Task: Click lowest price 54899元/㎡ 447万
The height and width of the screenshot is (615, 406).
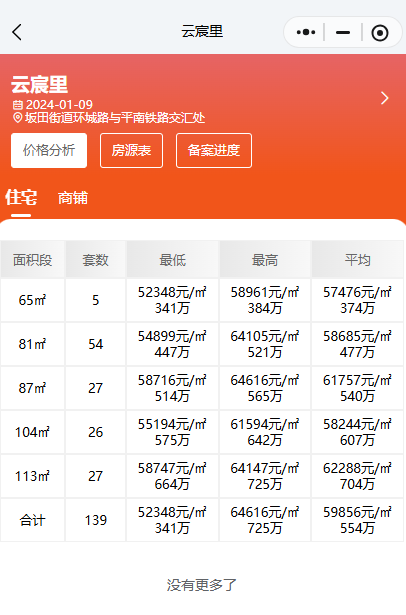Action: tap(172, 344)
